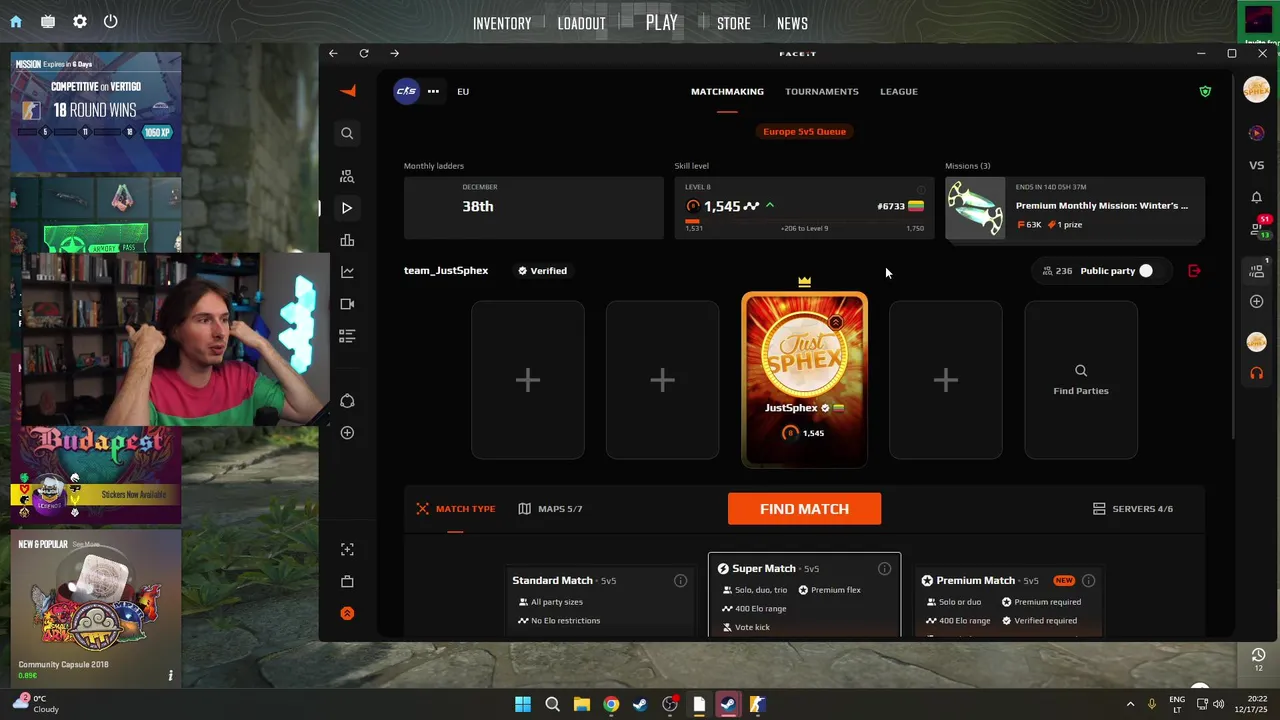
Task: Open the shop bag icon in sidebar
Action: click(x=347, y=581)
